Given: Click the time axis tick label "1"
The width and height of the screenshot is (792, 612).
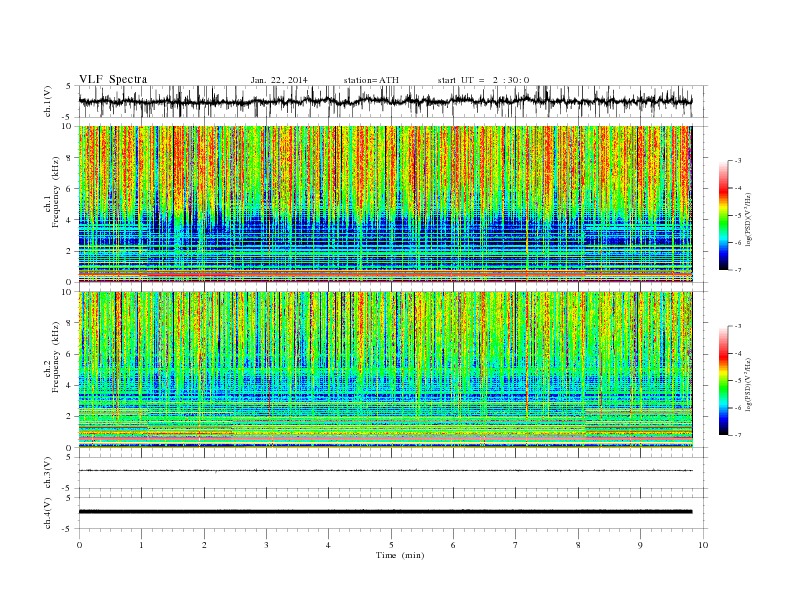Looking at the screenshot, I should (x=141, y=545).
